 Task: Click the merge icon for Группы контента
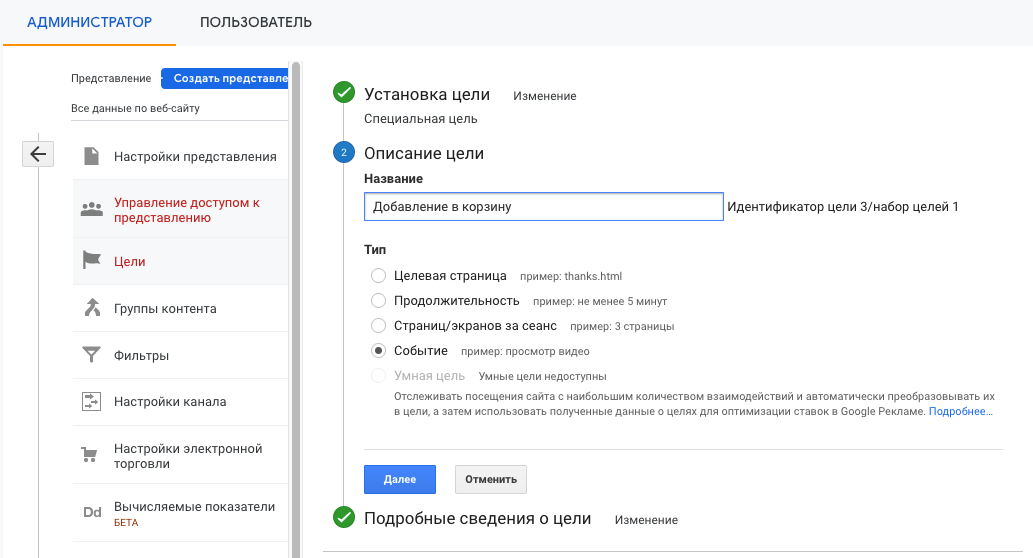(x=92, y=308)
